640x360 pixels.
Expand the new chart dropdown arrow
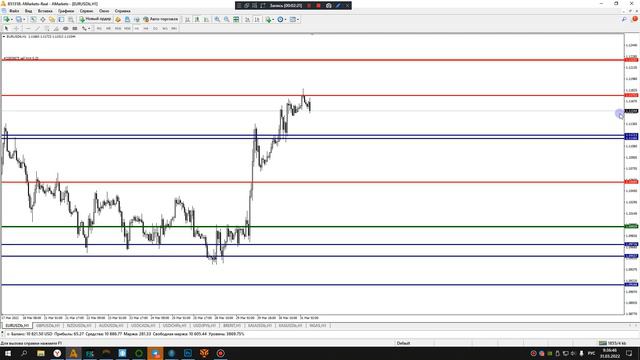(x=11, y=19)
